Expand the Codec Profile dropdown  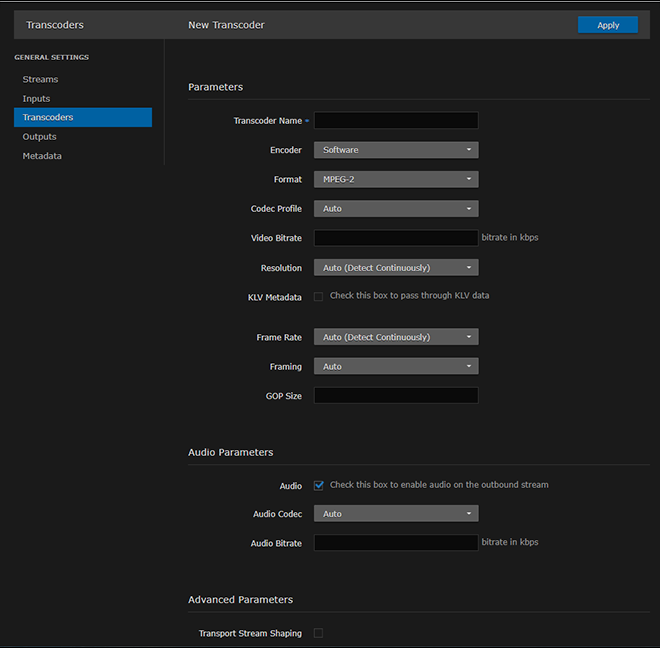tap(396, 209)
